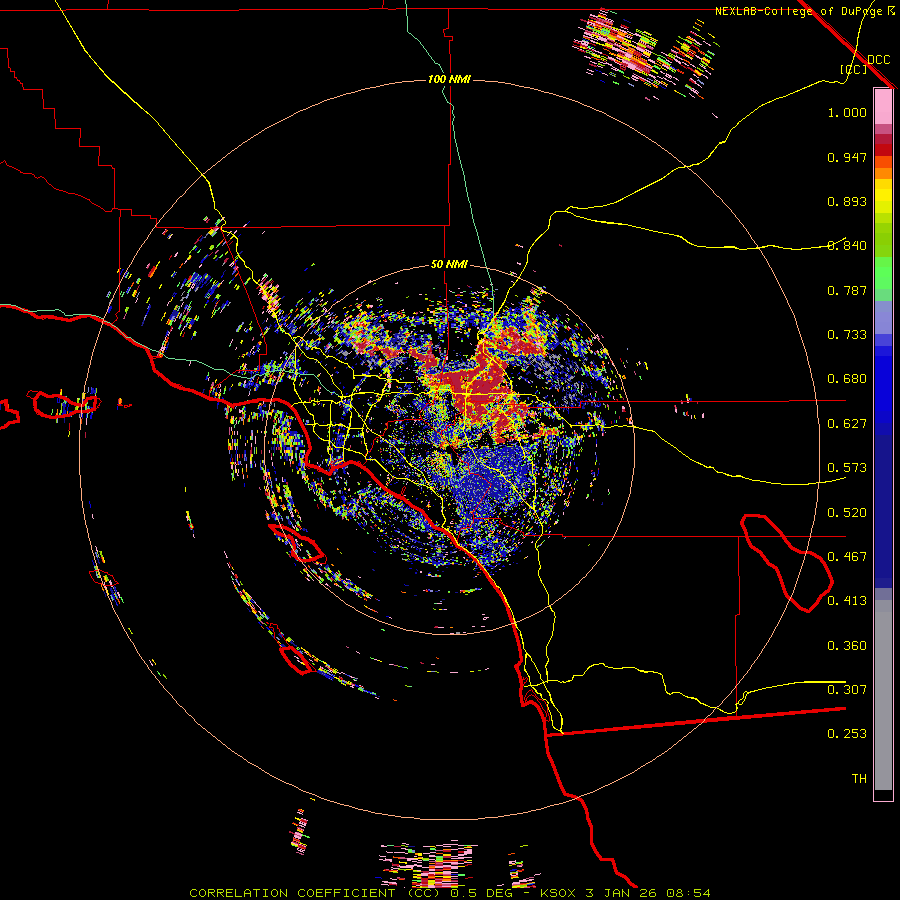
Task: Select the 0.253 scale value
Action: coord(847,734)
